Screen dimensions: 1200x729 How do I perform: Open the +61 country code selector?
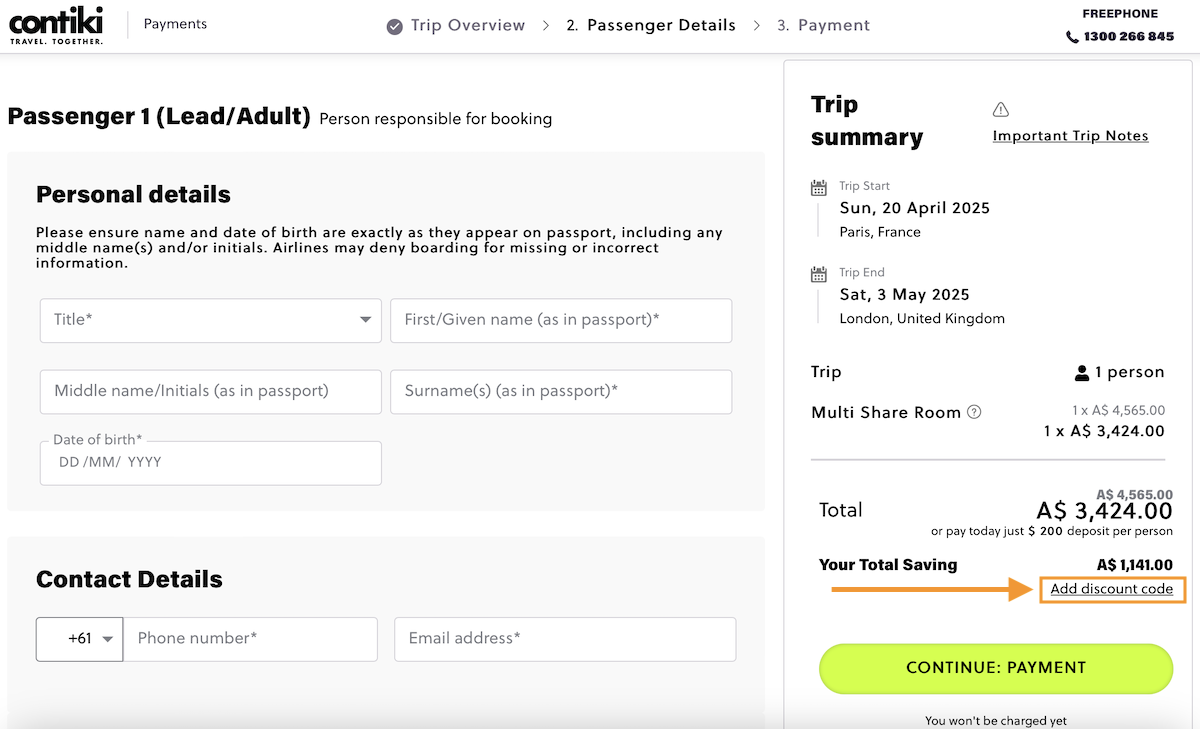click(x=79, y=638)
